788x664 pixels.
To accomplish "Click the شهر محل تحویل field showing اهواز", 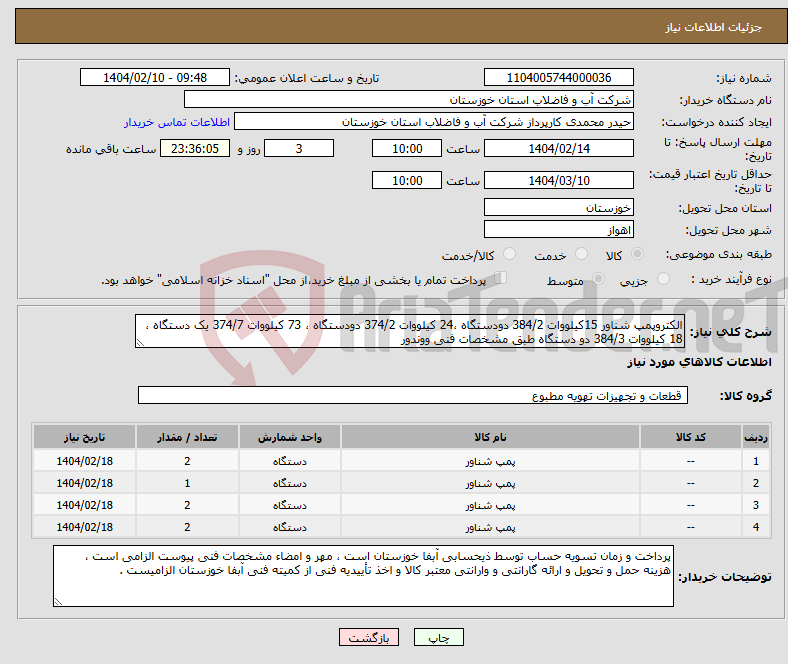I will [558, 229].
